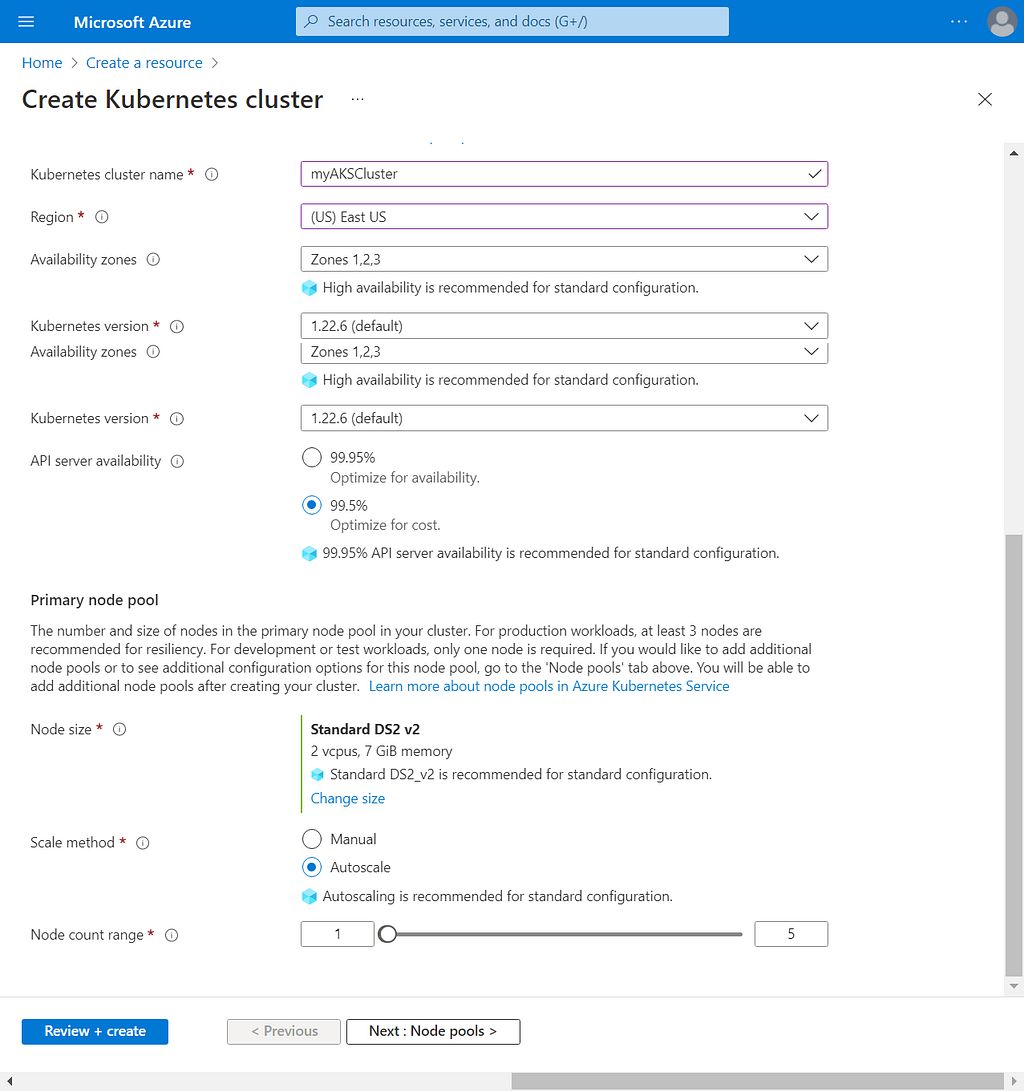Show info for API server availability
Screen dimensions: 1024x1091
coord(177,461)
